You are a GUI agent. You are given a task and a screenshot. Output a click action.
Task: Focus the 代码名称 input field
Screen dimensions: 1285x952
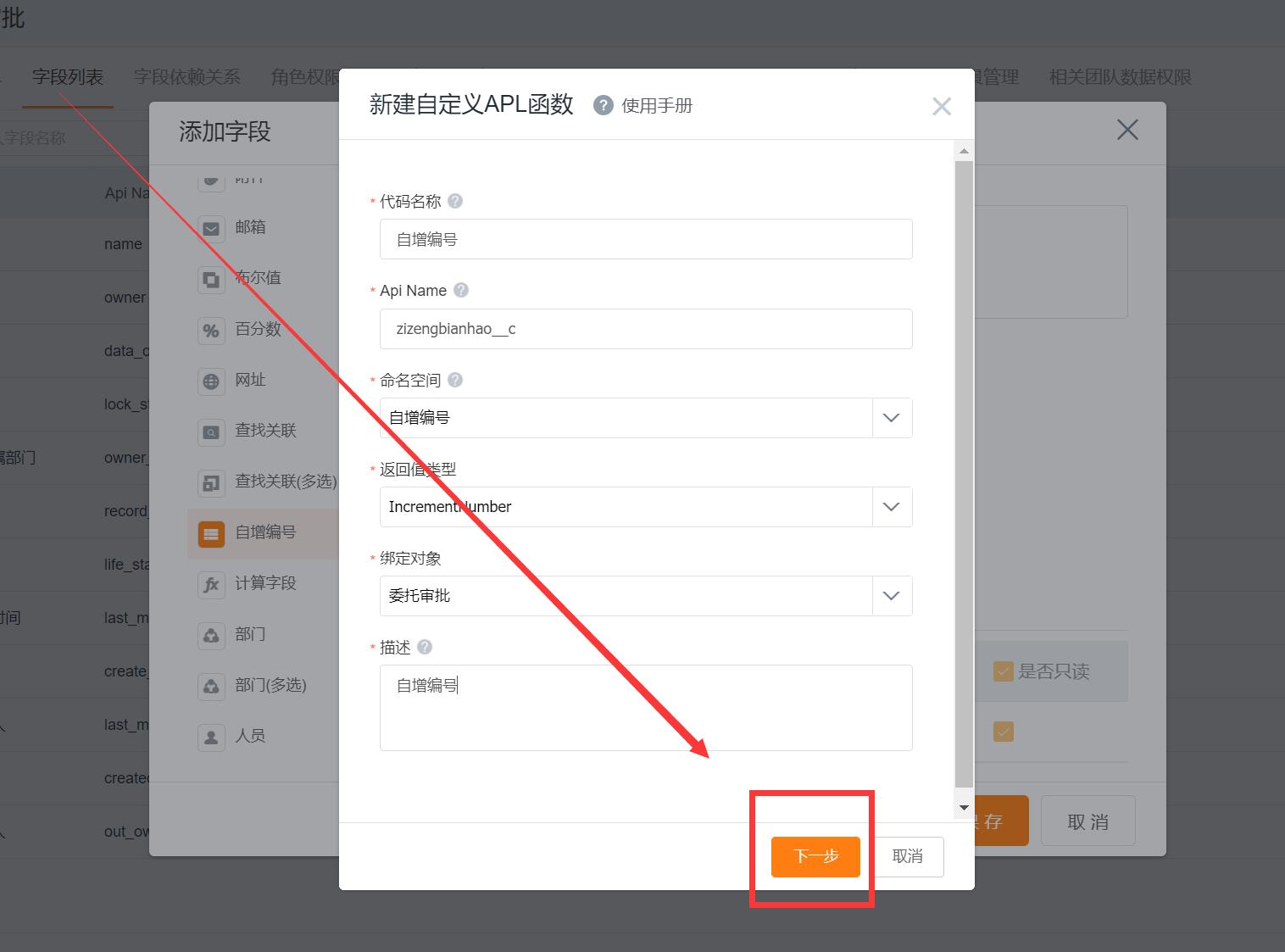(646, 239)
